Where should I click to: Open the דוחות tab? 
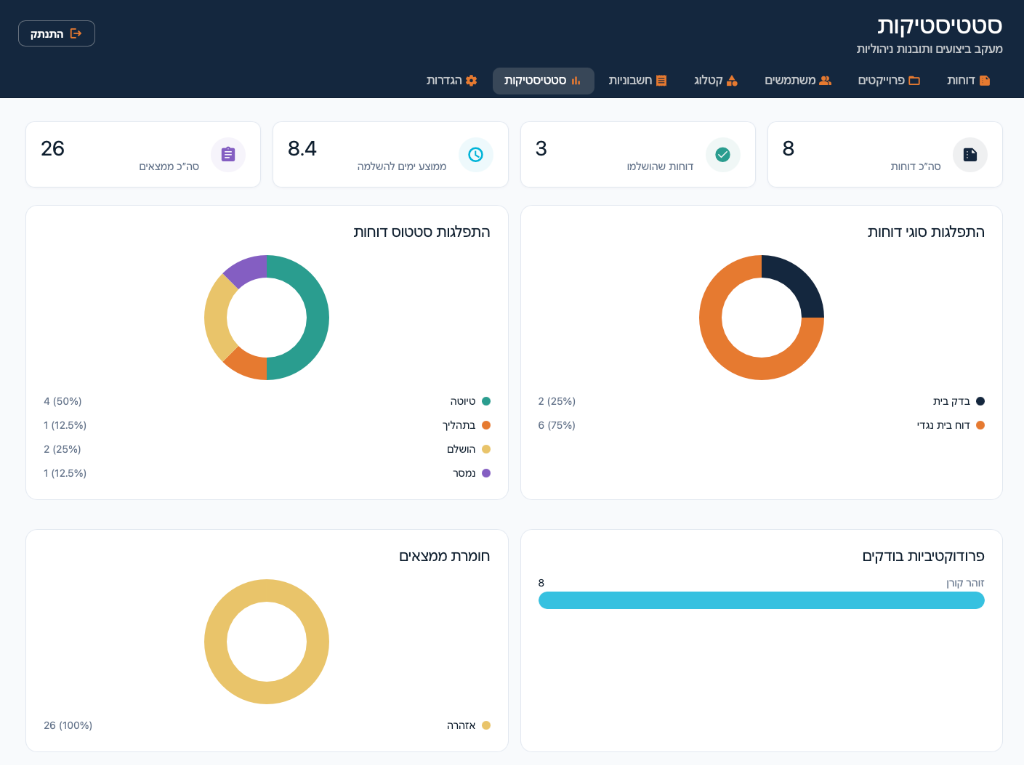(x=968, y=80)
